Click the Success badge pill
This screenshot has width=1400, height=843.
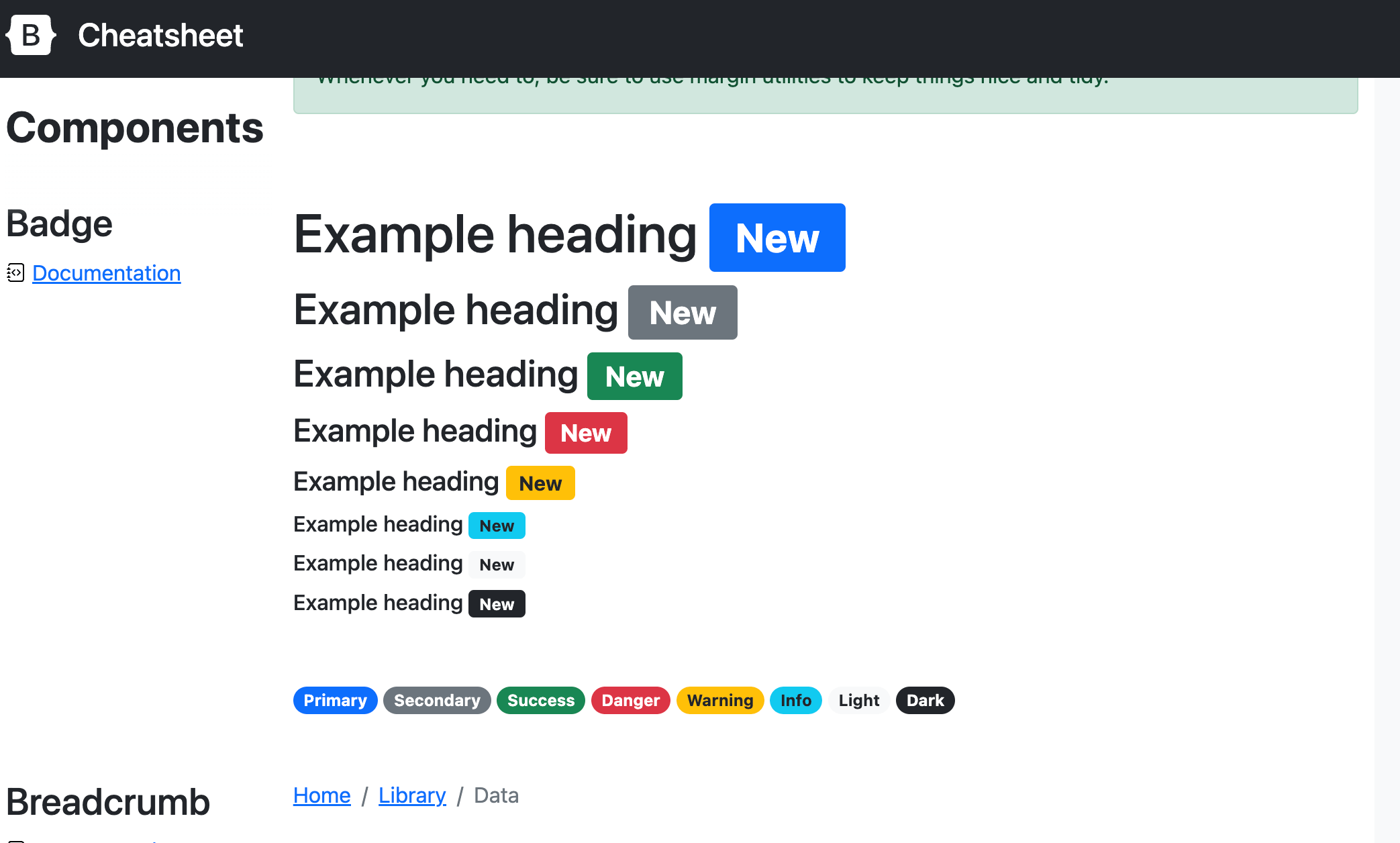pos(540,700)
